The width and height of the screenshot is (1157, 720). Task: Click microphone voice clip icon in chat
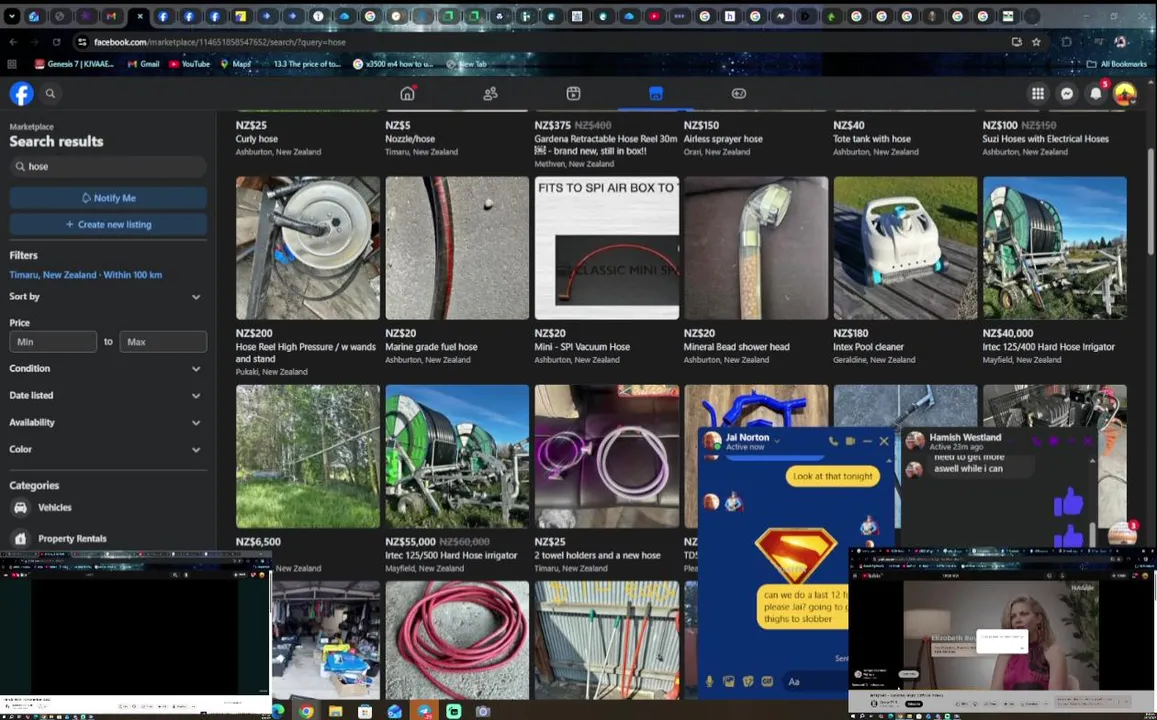[x=709, y=682]
